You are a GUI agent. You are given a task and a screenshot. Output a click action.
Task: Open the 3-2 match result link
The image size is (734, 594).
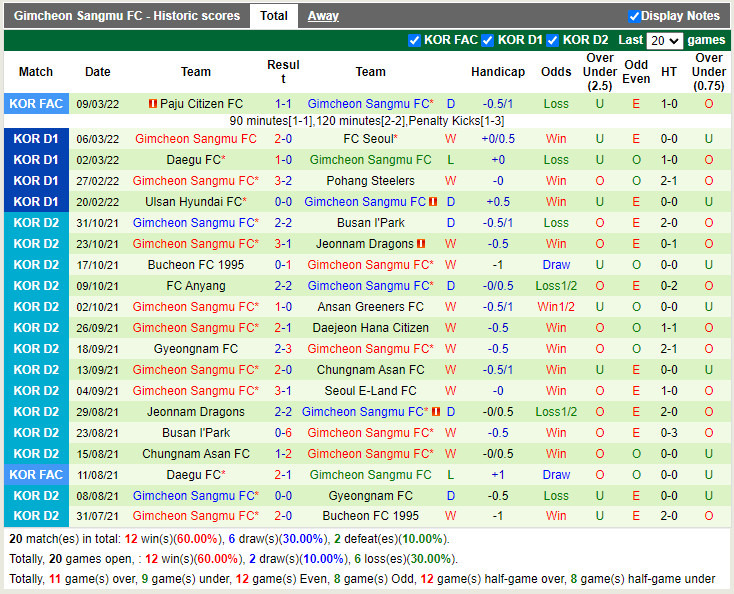pyautogui.click(x=283, y=181)
